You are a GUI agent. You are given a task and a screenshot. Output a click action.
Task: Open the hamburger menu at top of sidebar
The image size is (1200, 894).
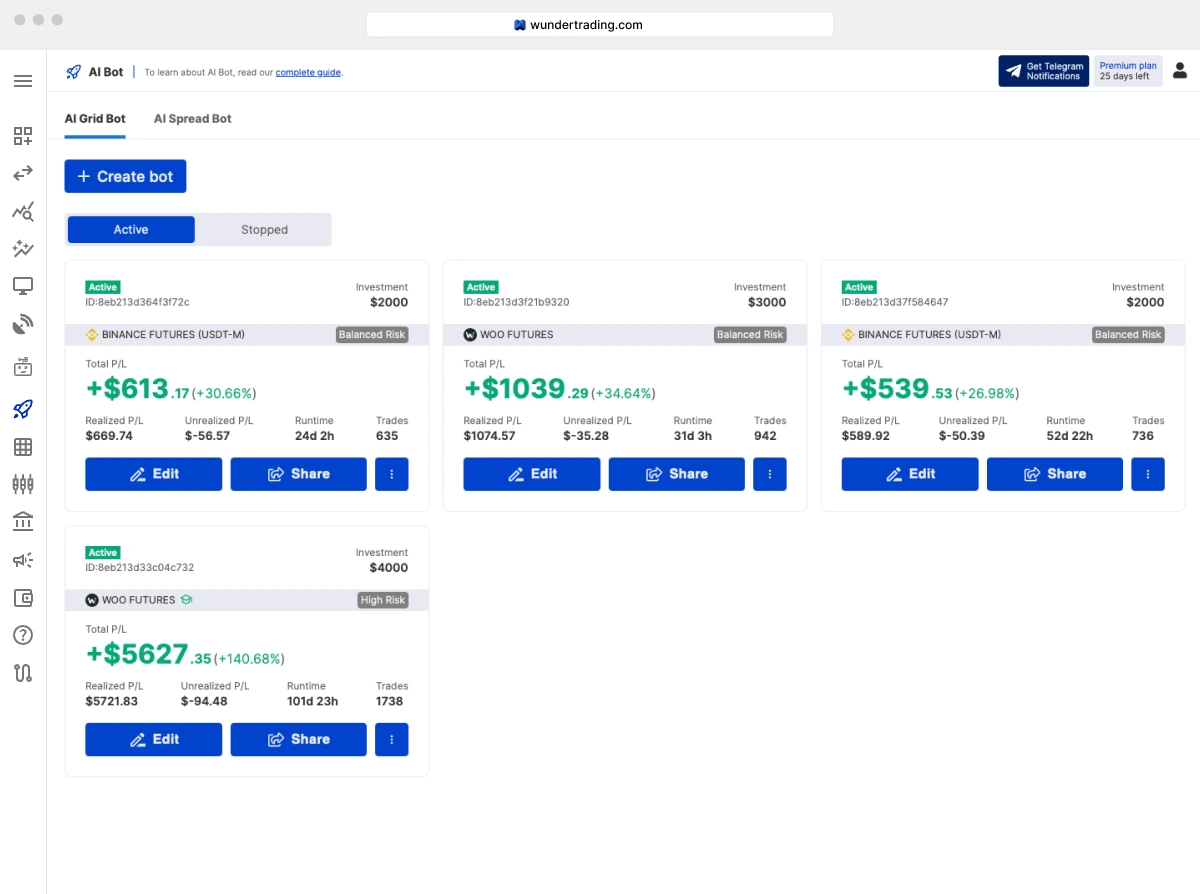click(23, 81)
